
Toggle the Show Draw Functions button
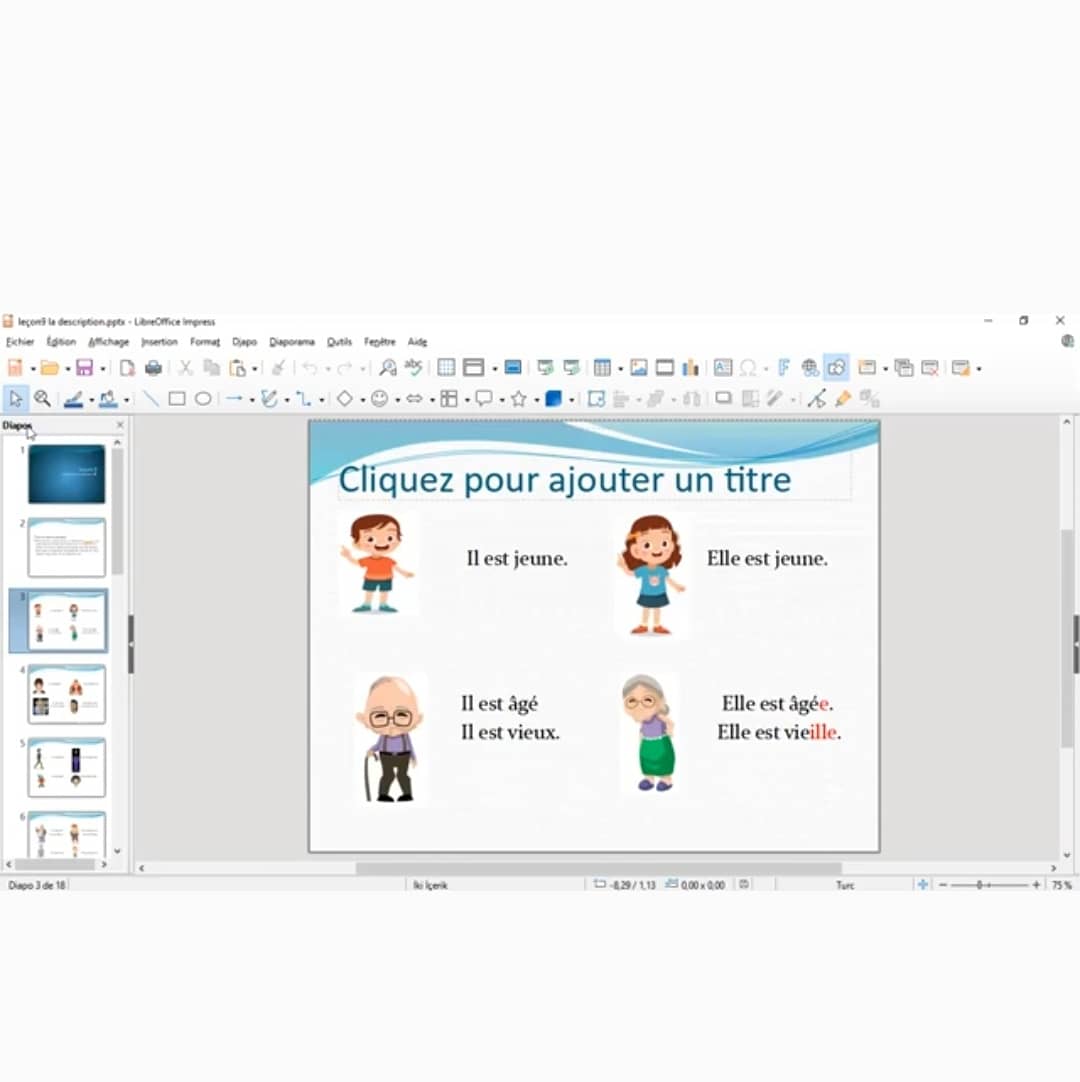coord(836,368)
